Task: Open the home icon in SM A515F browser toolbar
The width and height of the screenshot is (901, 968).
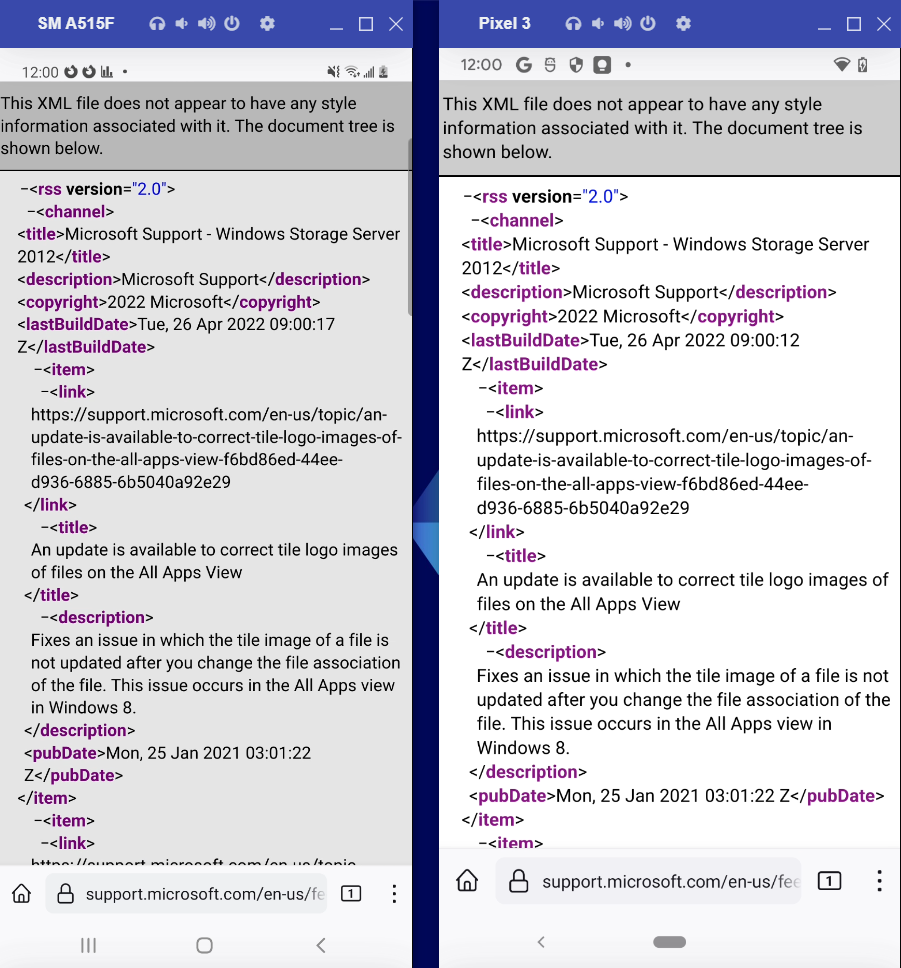Action: [21, 893]
